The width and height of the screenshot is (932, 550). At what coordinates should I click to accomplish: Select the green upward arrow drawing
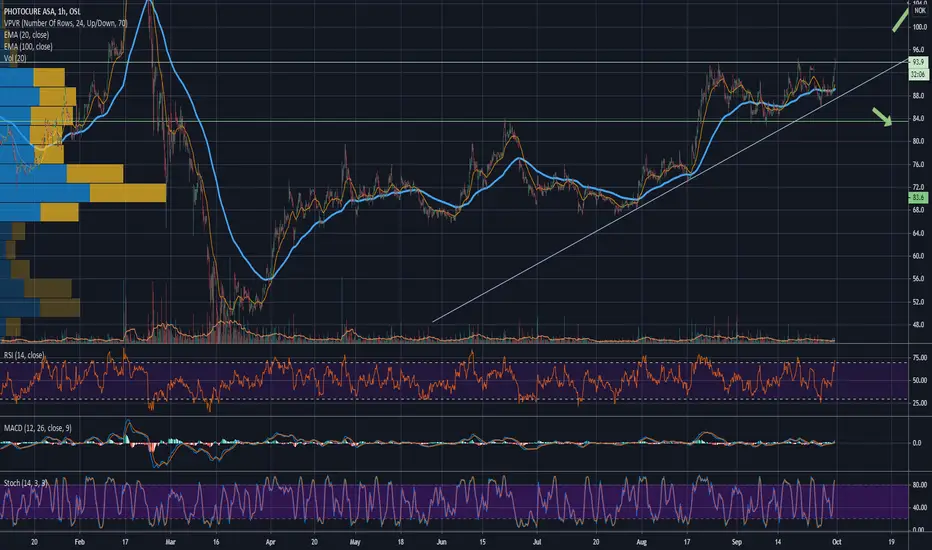tap(900, 20)
